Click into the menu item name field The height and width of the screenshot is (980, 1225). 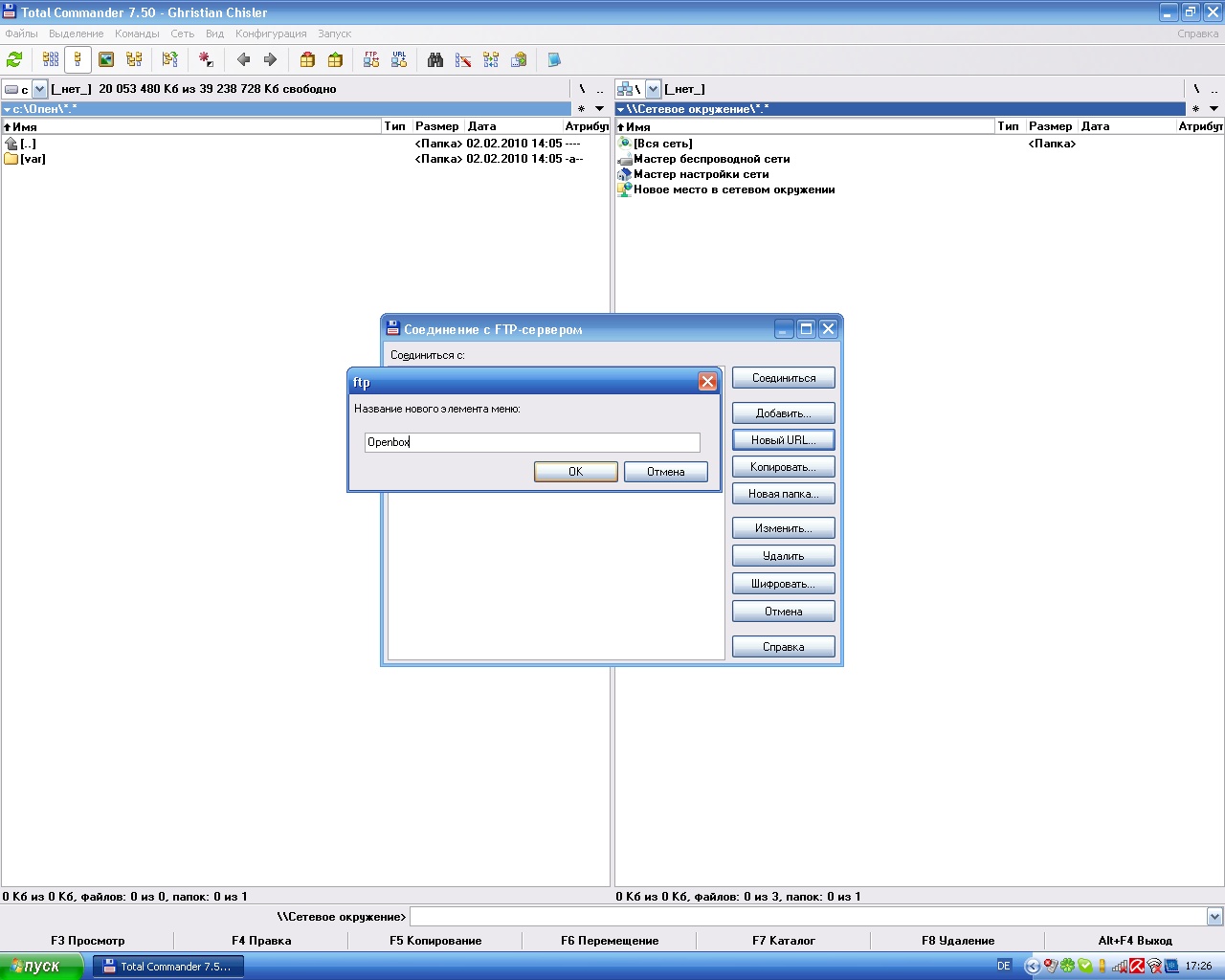[x=532, y=442]
